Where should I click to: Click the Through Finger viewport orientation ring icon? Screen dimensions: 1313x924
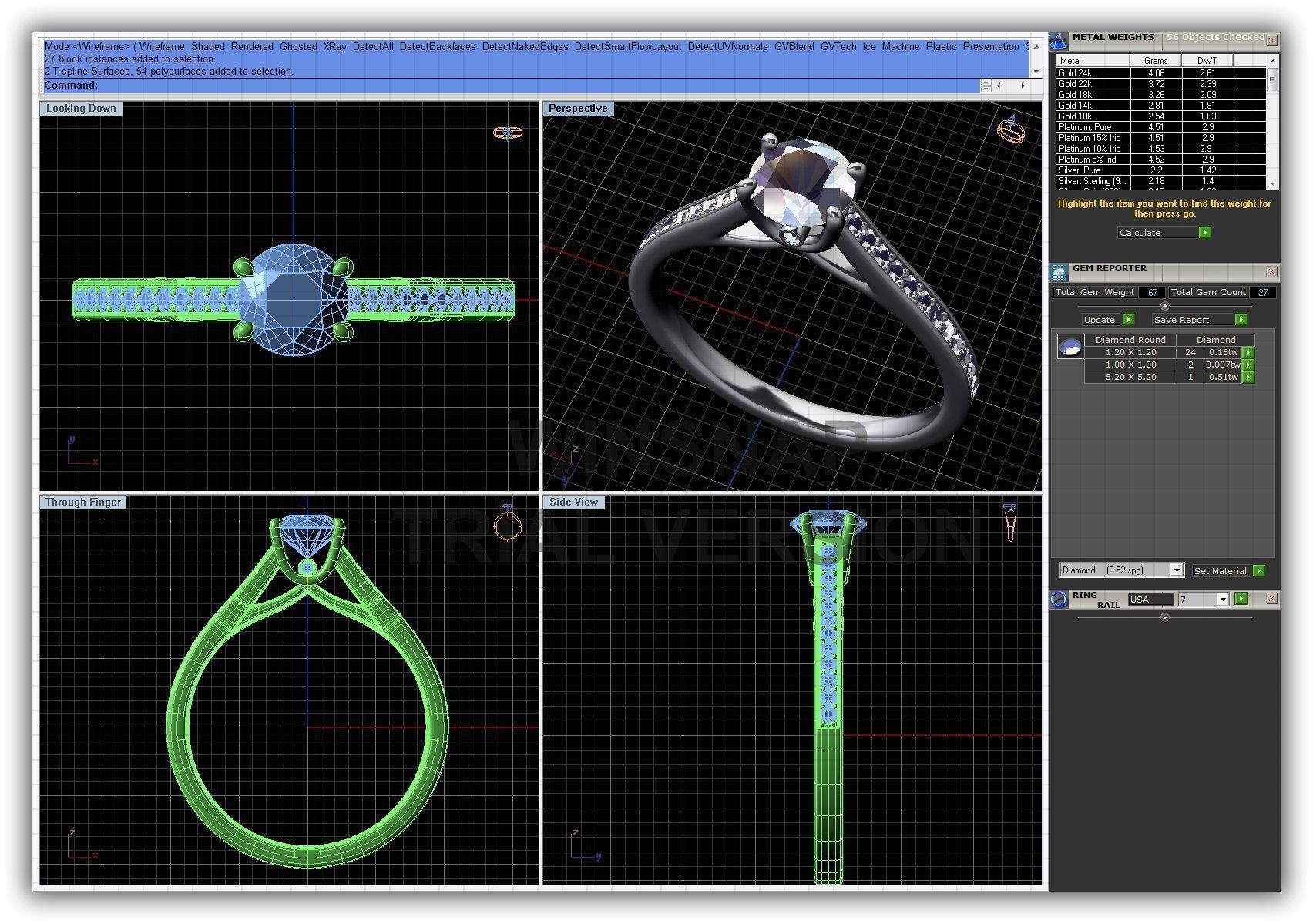pyautogui.click(x=508, y=523)
